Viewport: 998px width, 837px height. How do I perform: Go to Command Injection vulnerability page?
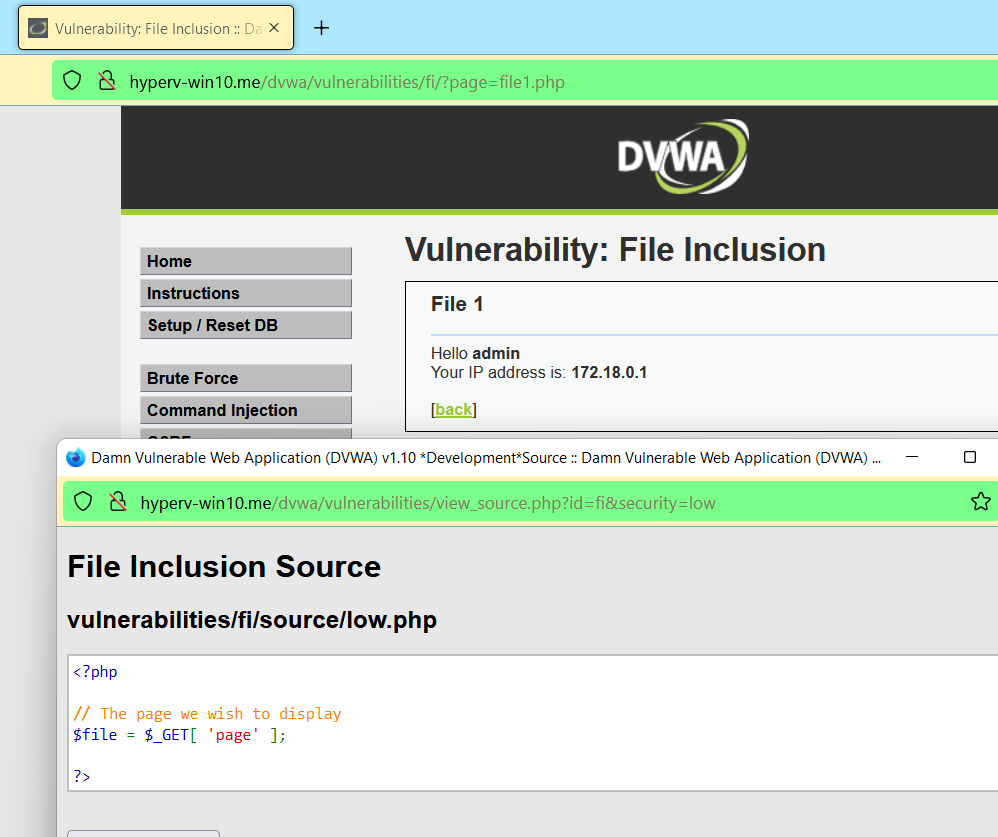[x=246, y=411]
